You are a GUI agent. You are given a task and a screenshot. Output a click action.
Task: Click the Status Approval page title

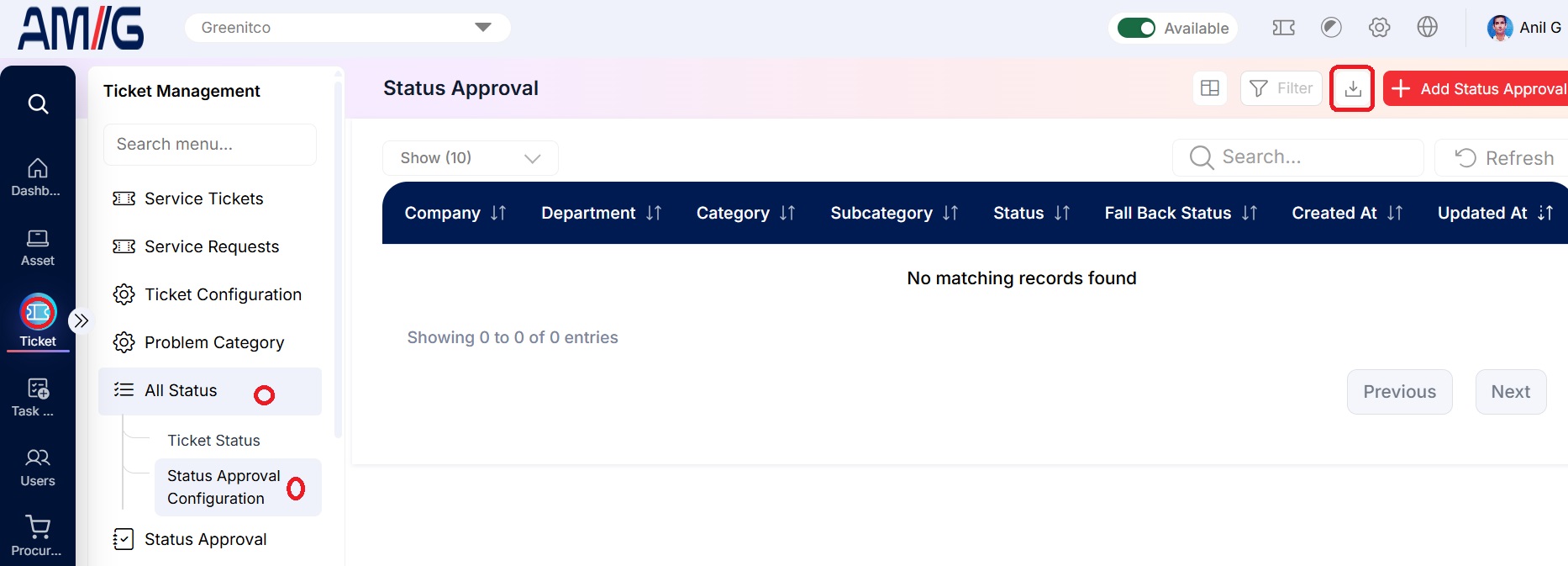pos(460,88)
